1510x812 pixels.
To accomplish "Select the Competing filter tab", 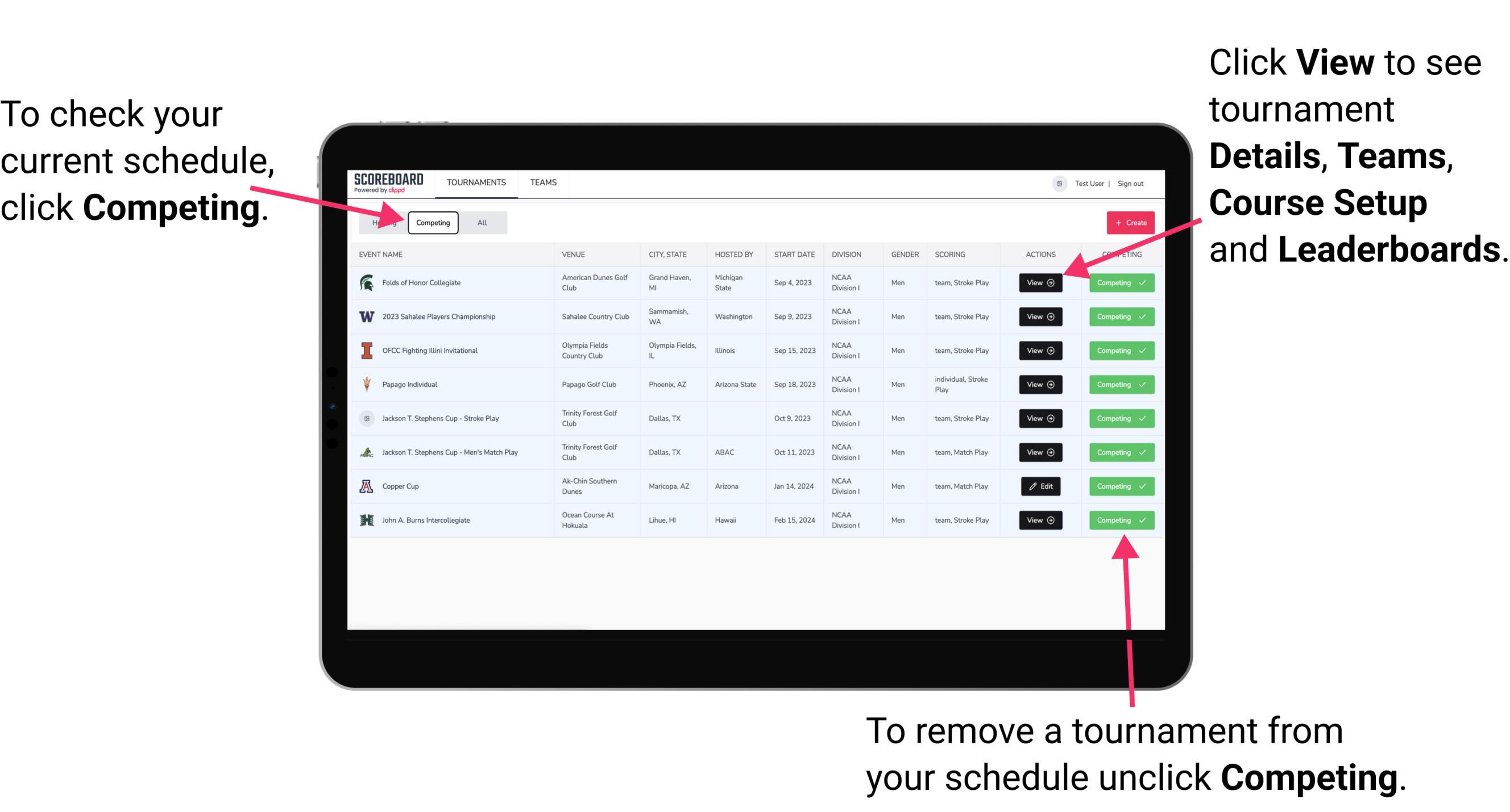I will tap(431, 222).
